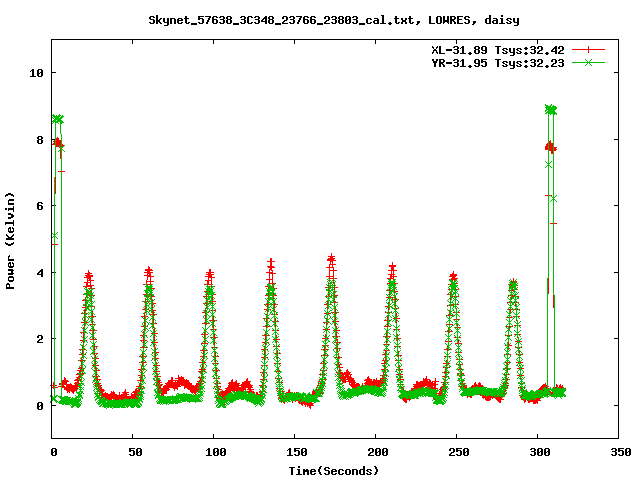Click the top of the green calibration spike near 305 seconds
Image resolution: width=640 pixels, height=480 pixels.
pos(550,109)
